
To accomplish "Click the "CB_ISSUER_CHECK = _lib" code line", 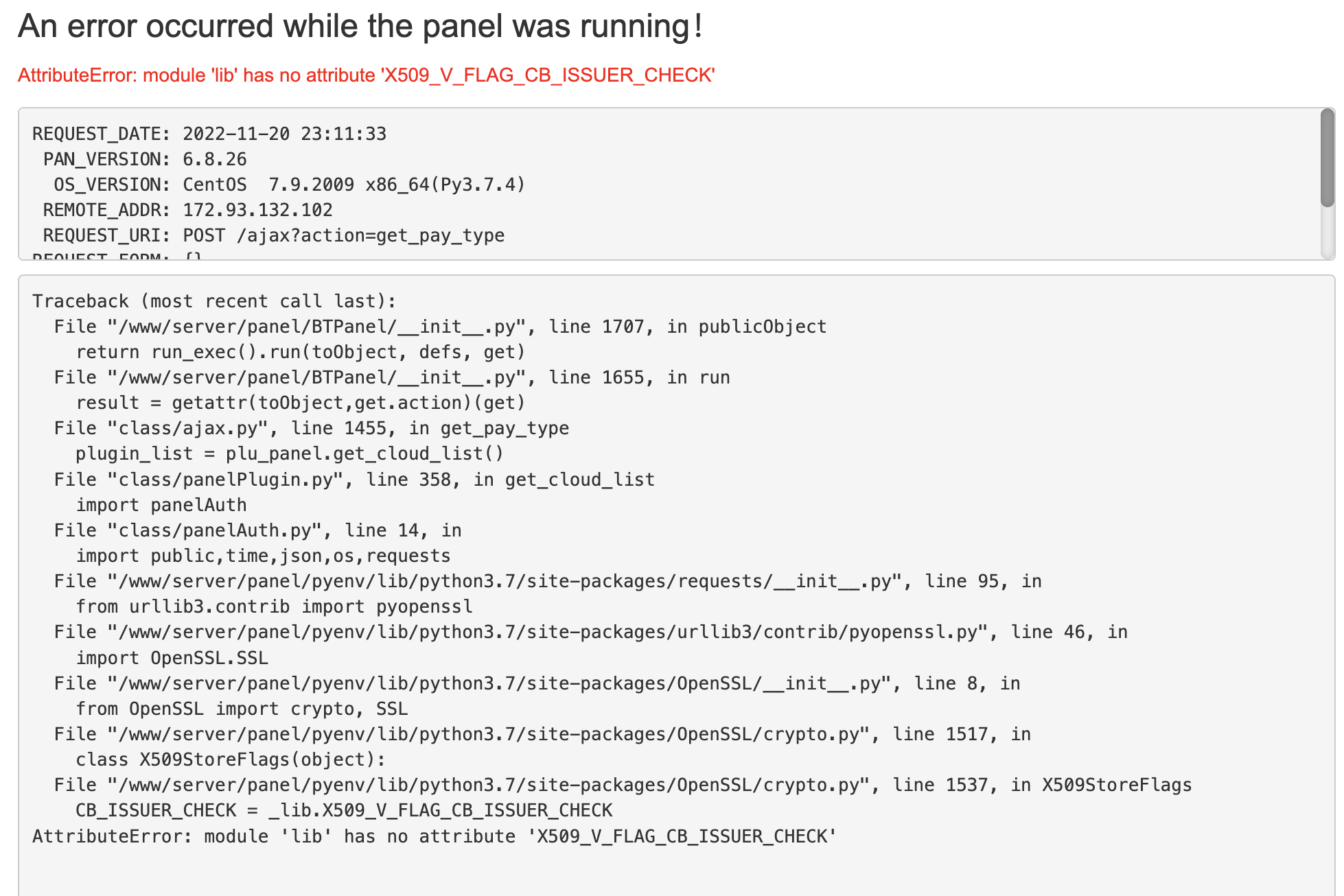I will pyautogui.click(x=343, y=810).
